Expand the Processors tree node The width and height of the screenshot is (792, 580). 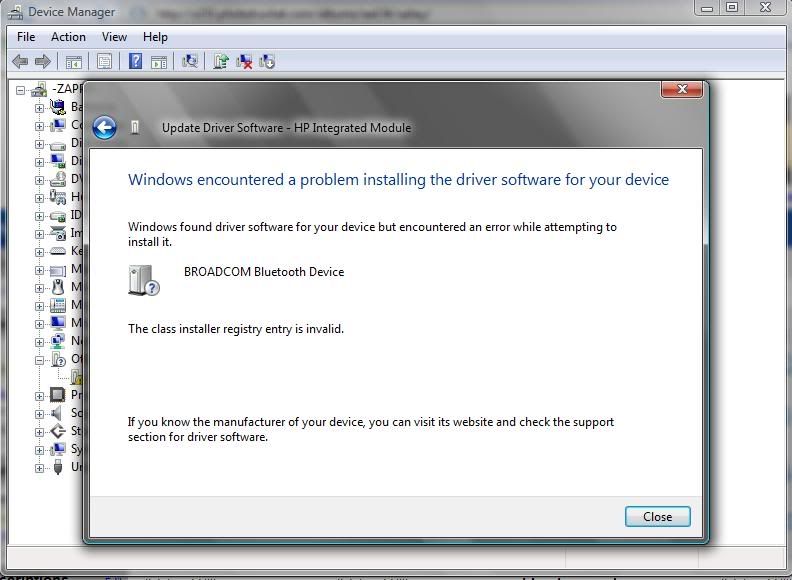coord(39,396)
